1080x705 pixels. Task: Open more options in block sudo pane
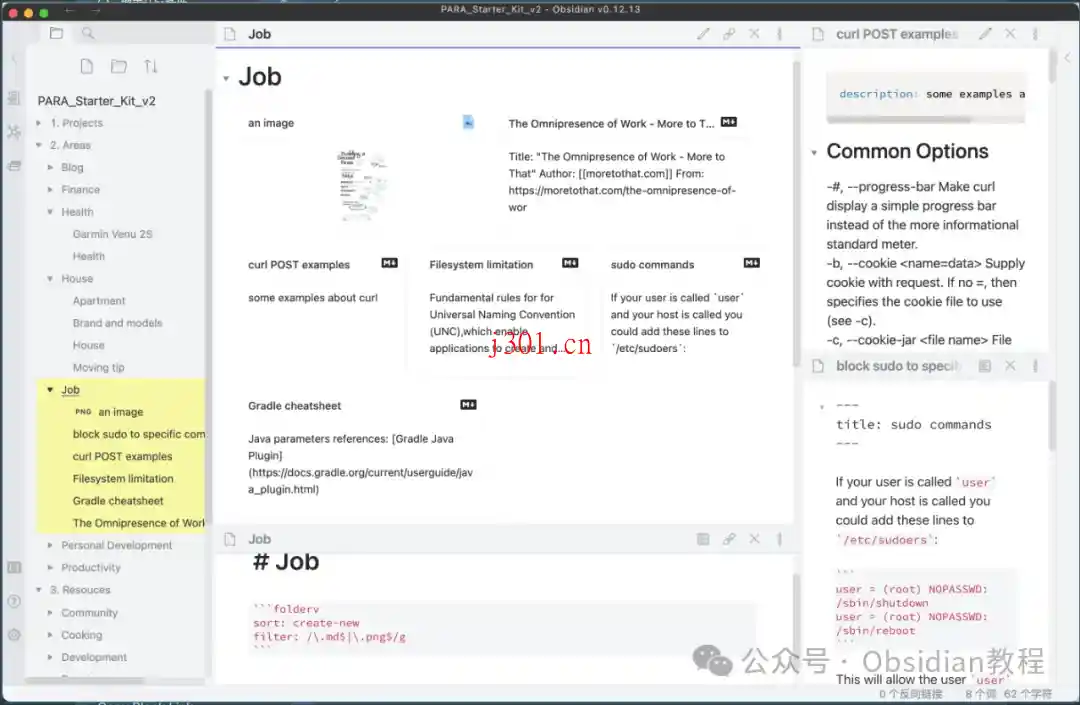point(1035,366)
